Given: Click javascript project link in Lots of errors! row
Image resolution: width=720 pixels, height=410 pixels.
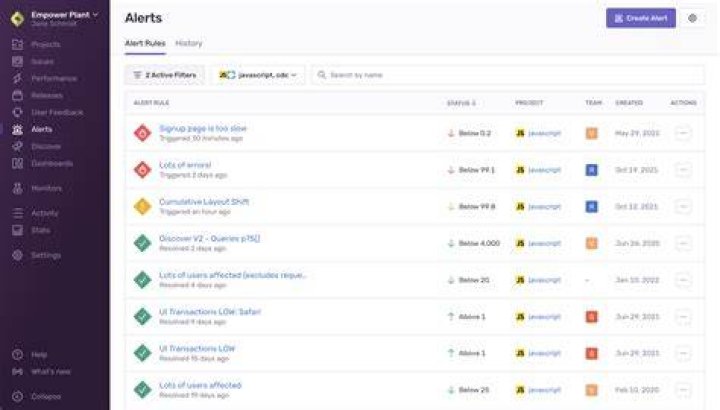Looking at the screenshot, I should [544, 170].
